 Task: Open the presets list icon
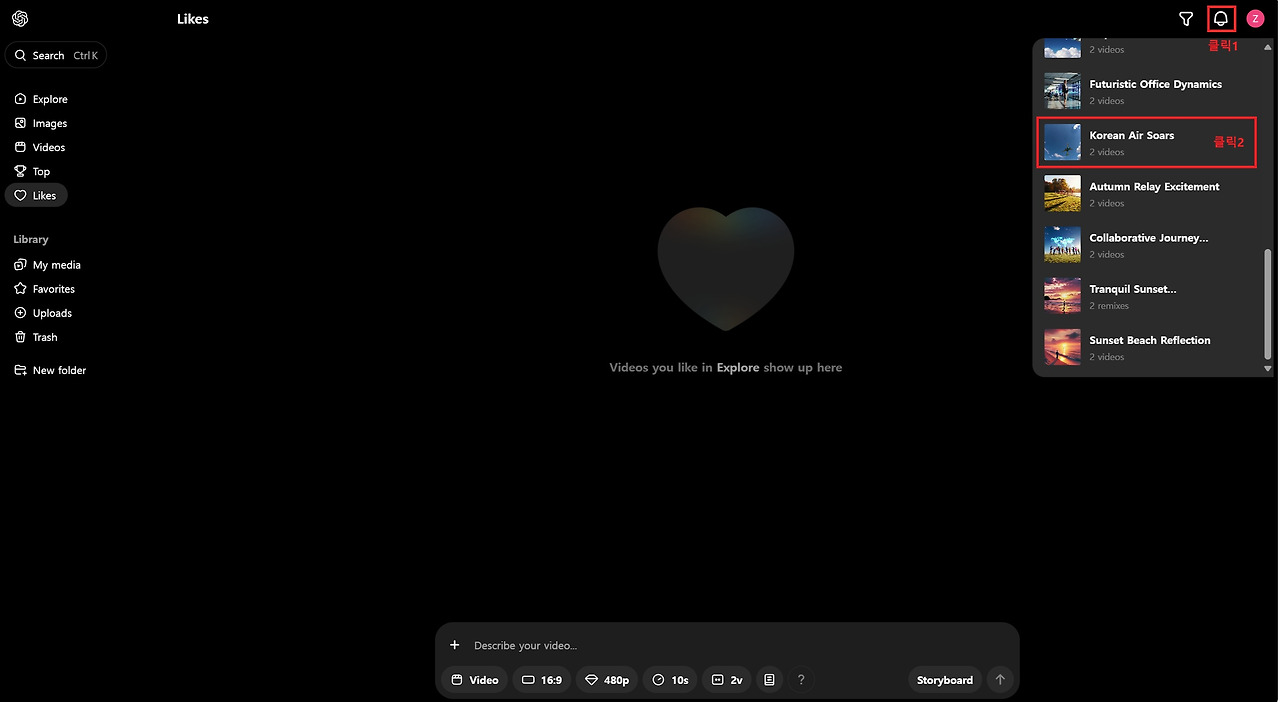coord(769,680)
